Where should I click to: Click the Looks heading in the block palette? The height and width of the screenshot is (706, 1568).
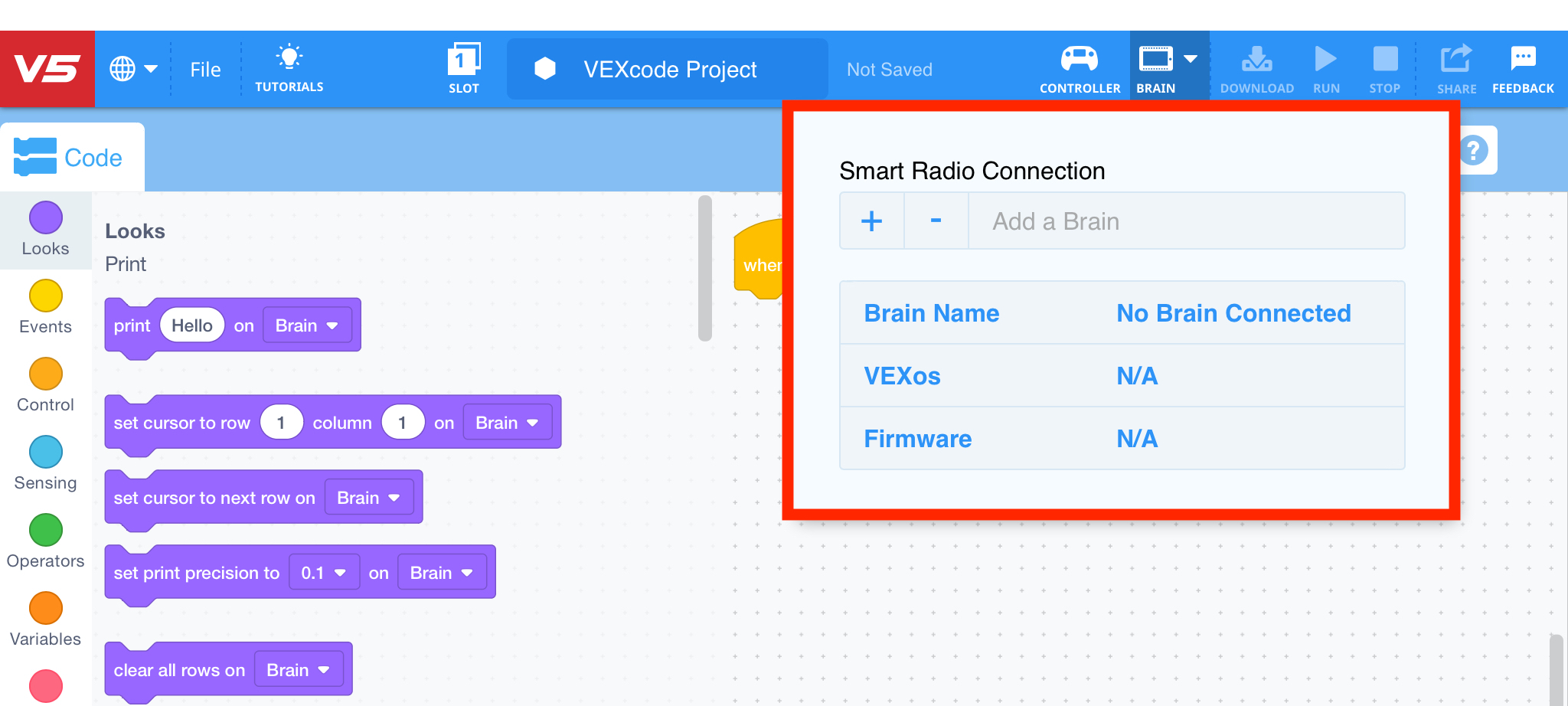click(135, 231)
